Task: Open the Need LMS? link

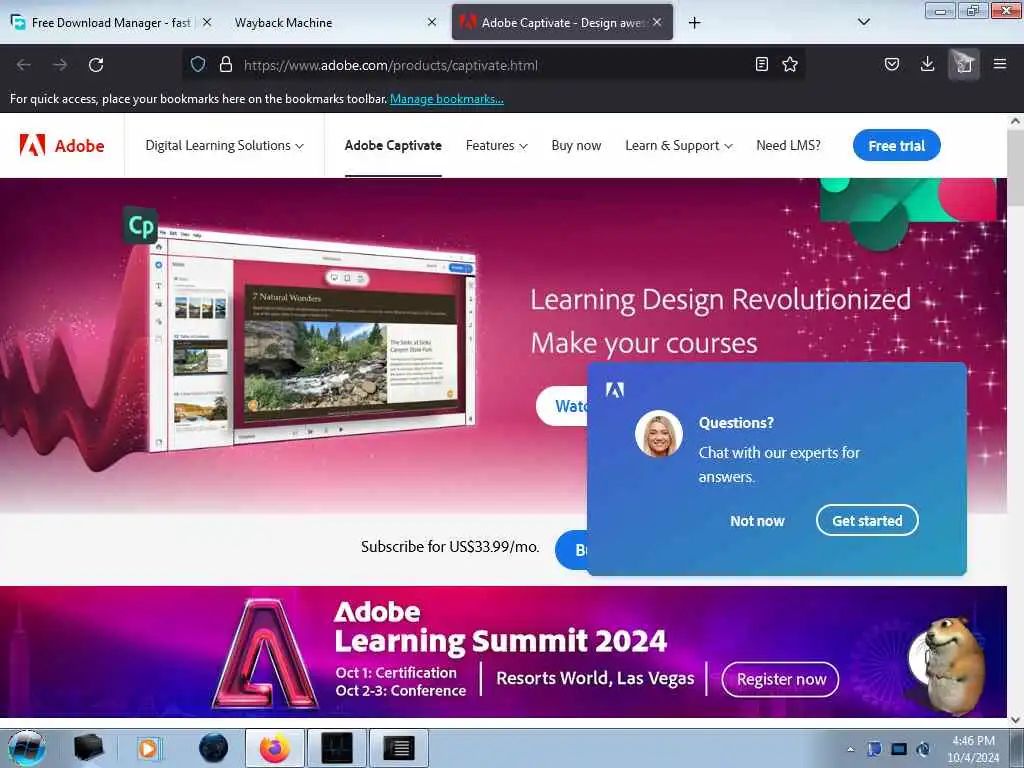Action: [788, 146]
